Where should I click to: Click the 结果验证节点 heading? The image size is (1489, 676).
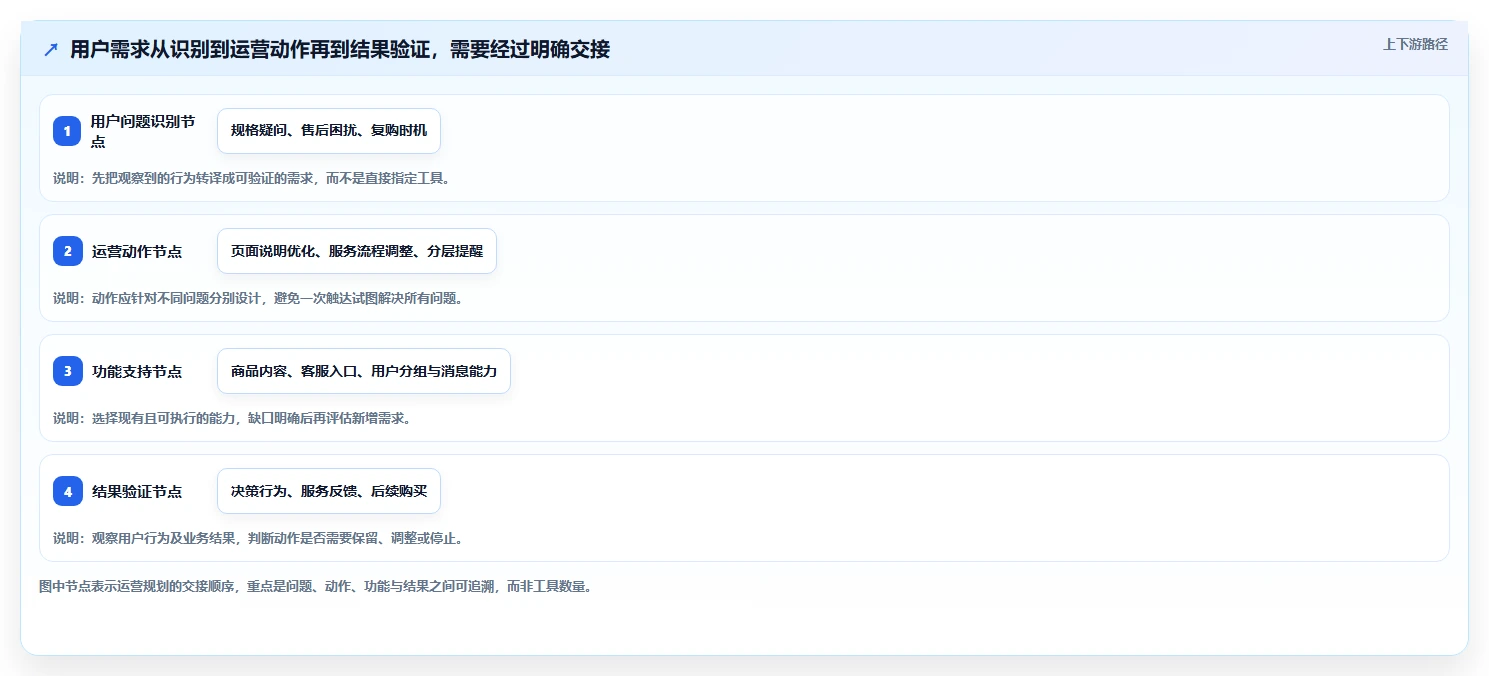click(x=137, y=492)
